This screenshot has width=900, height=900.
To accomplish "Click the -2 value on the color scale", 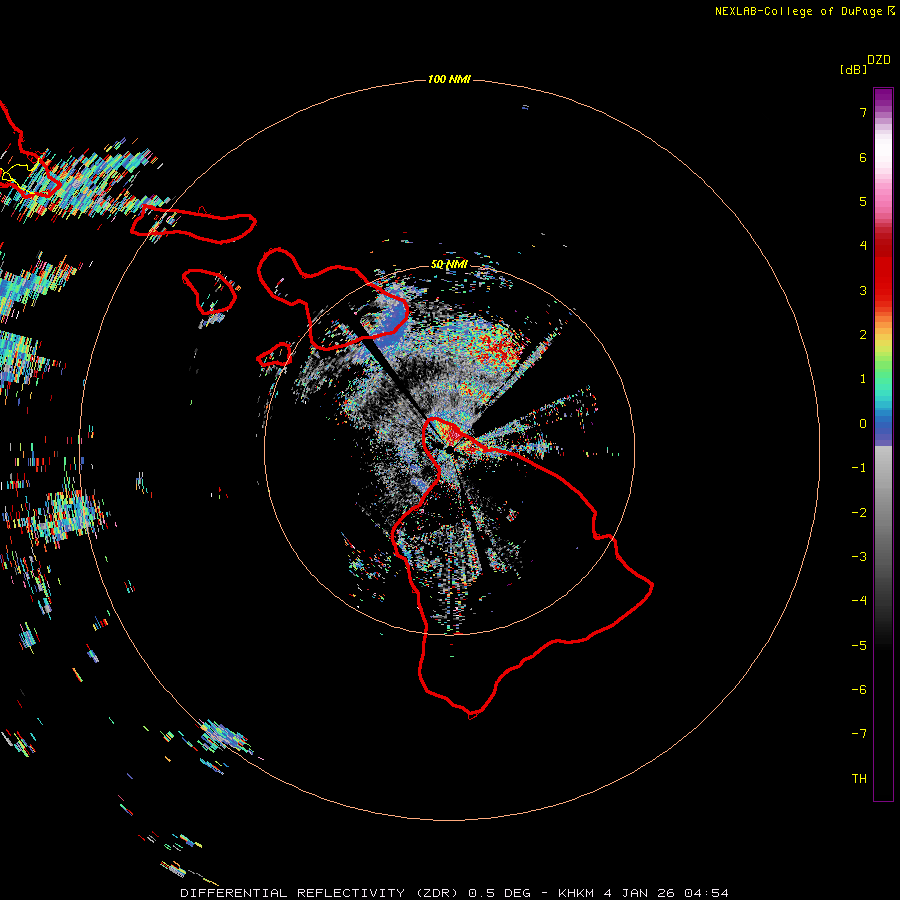I will [859, 513].
